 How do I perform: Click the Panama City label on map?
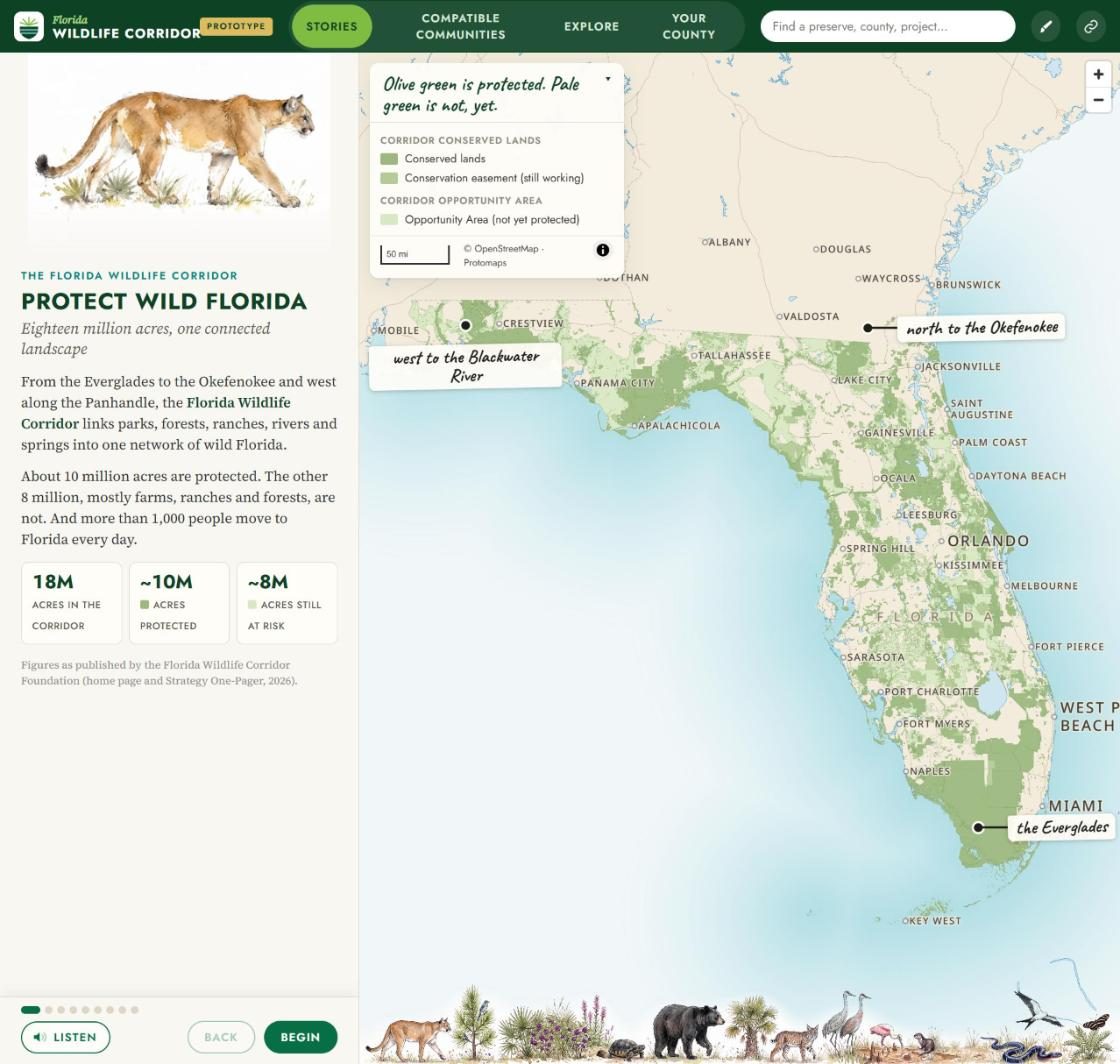(617, 383)
